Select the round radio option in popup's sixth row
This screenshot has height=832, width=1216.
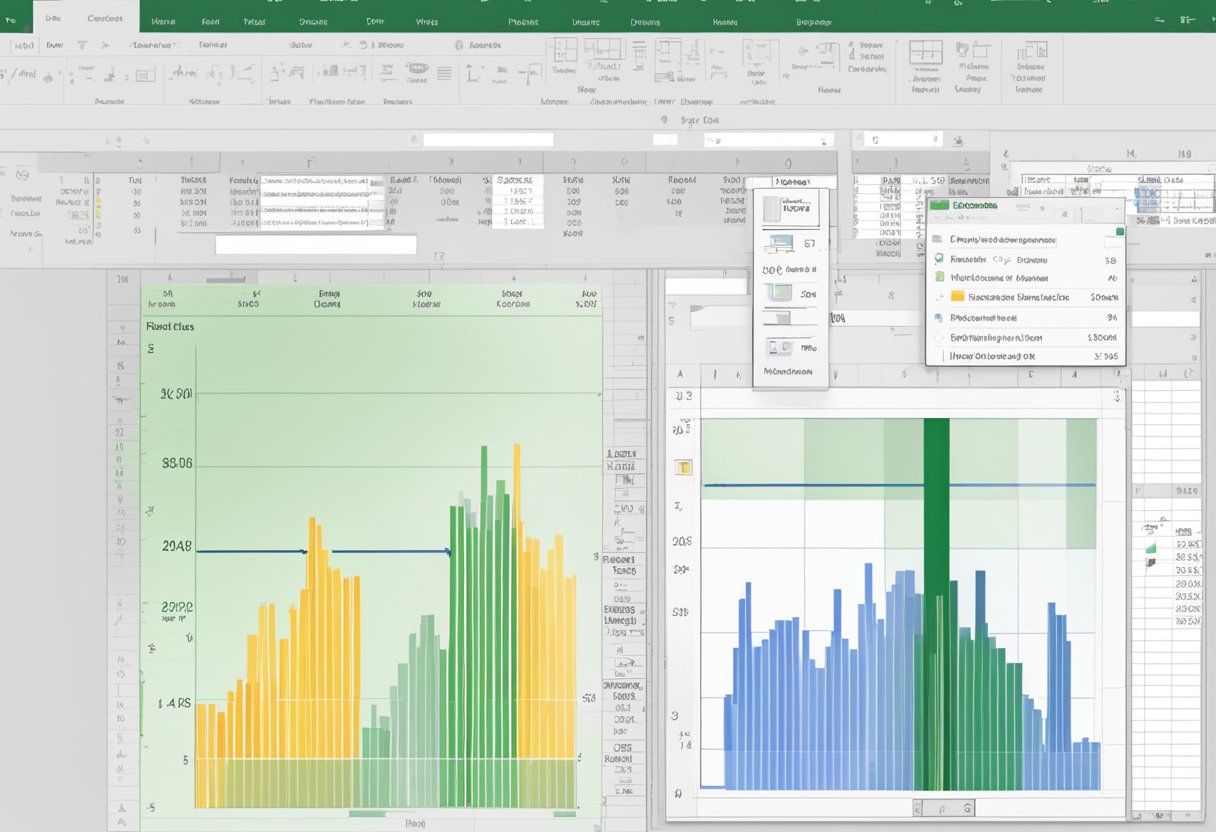[x=939, y=337]
